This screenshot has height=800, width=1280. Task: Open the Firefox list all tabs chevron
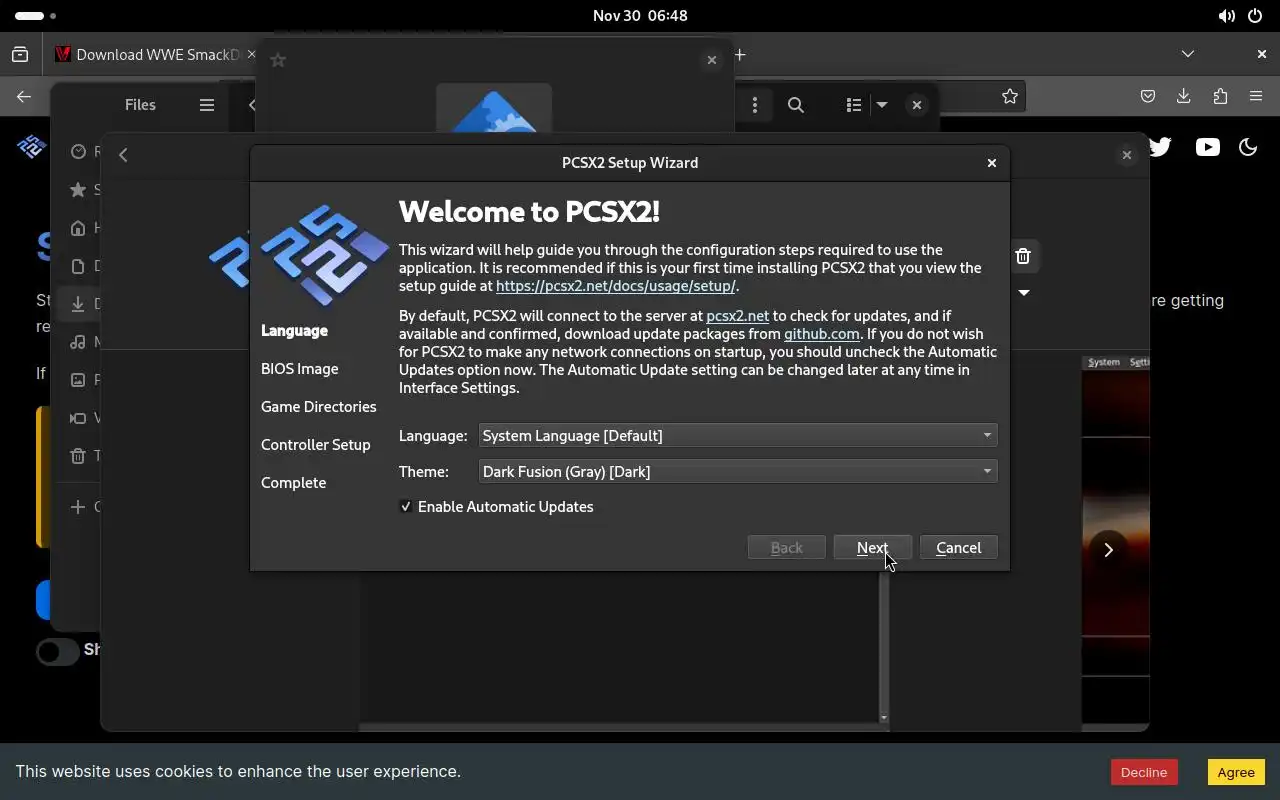click(x=1188, y=54)
